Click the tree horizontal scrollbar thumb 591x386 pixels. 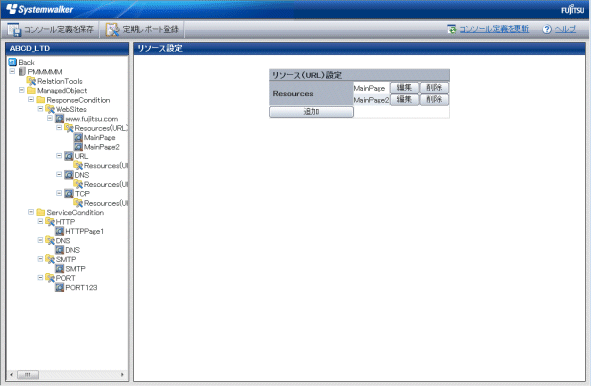point(28,375)
